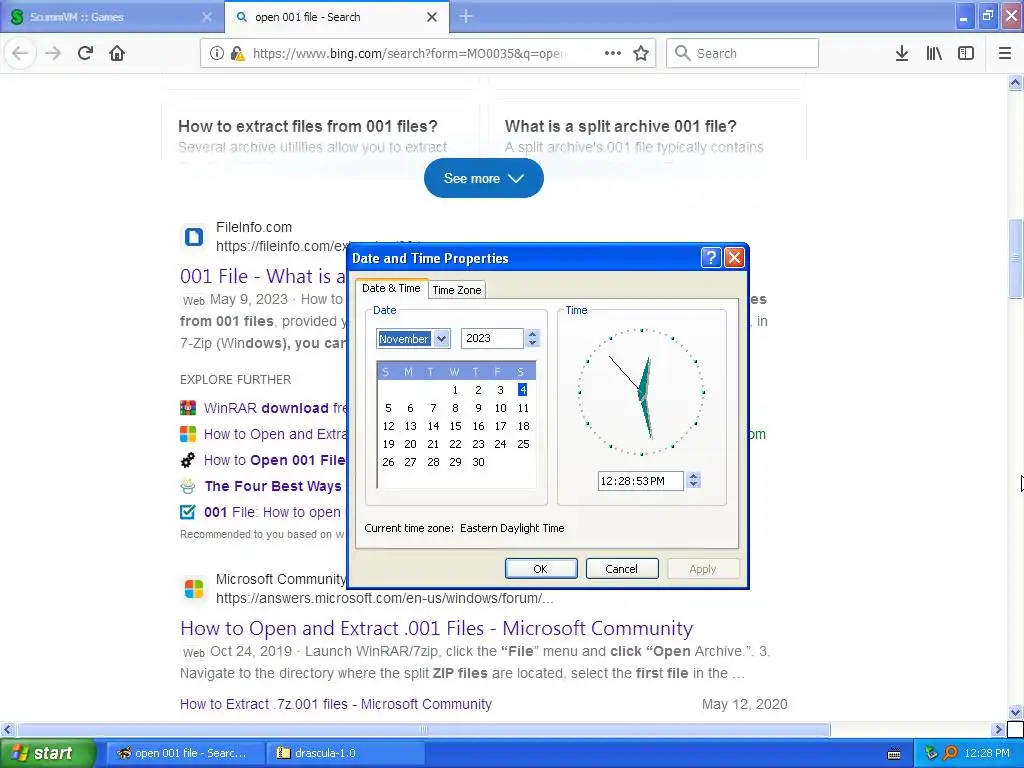
Task: Click the forward arrow in Firefox
Action: pyautogui.click(x=53, y=53)
